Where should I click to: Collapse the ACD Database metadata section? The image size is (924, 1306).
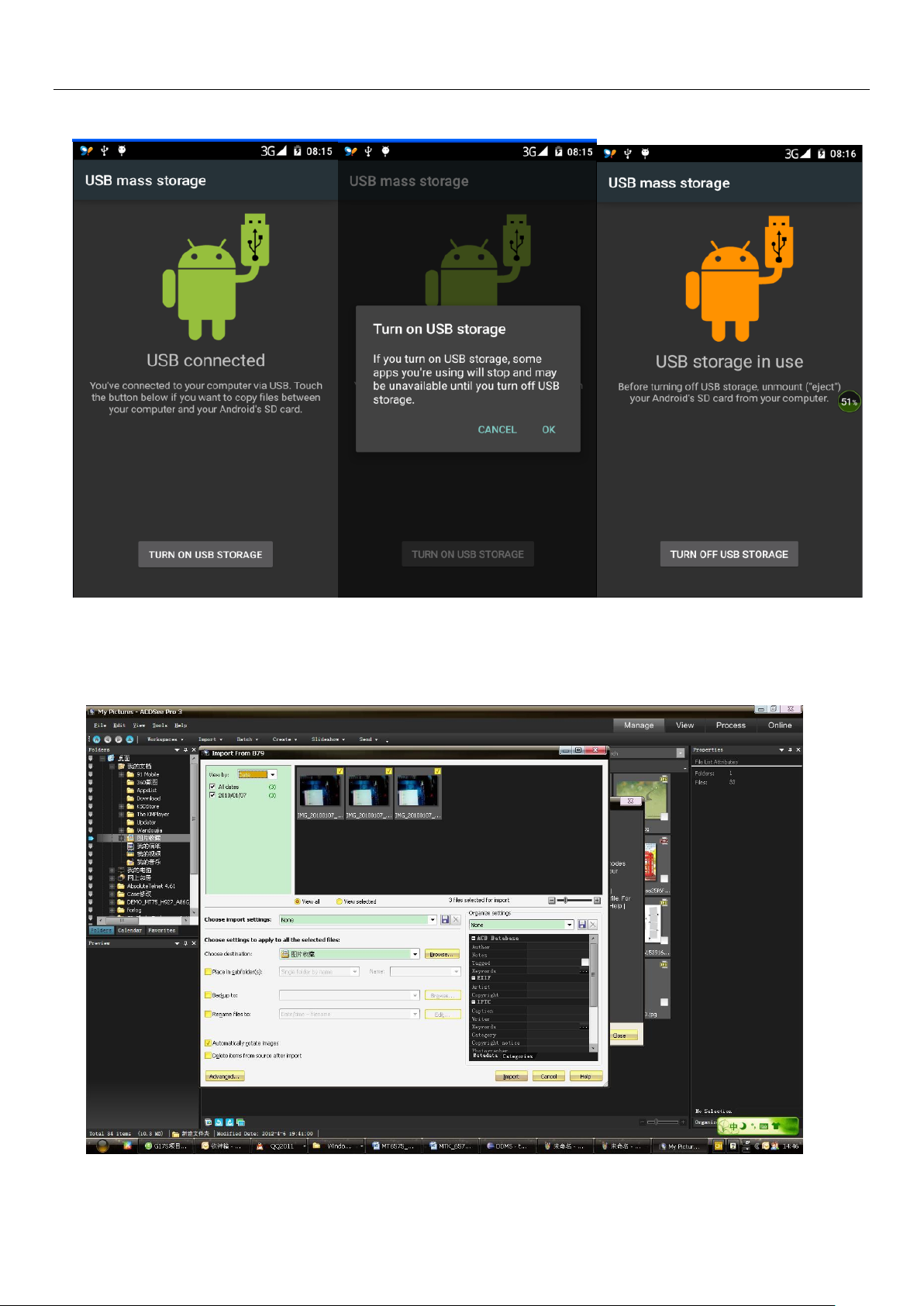point(474,938)
